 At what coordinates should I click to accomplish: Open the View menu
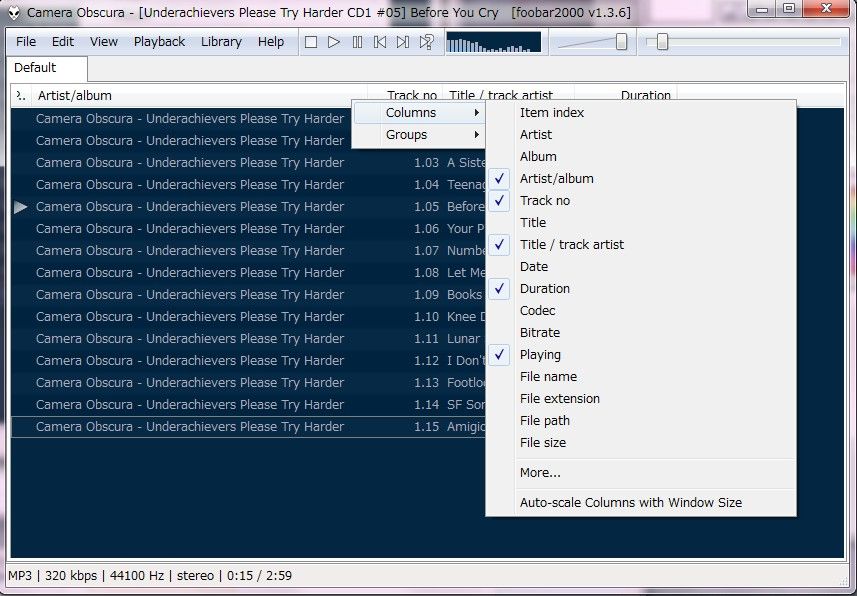point(104,42)
